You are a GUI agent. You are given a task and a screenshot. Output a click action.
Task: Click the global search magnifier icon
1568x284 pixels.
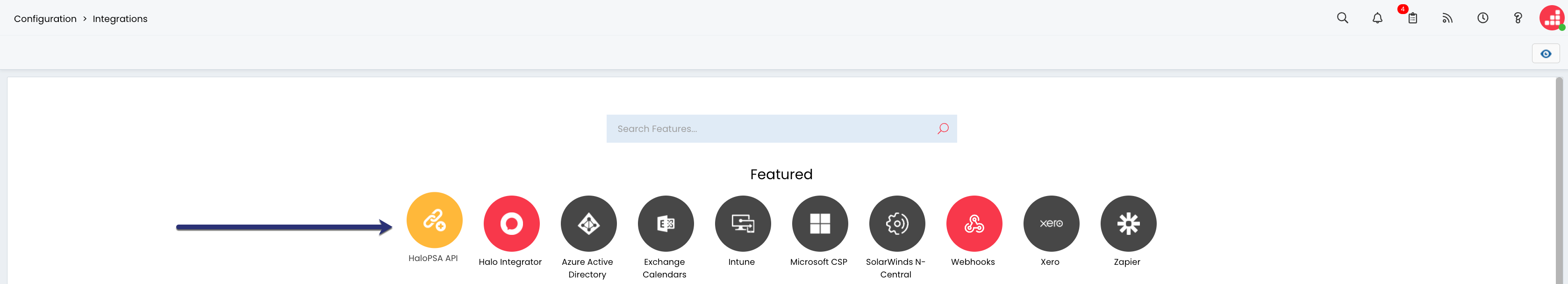pos(1342,18)
